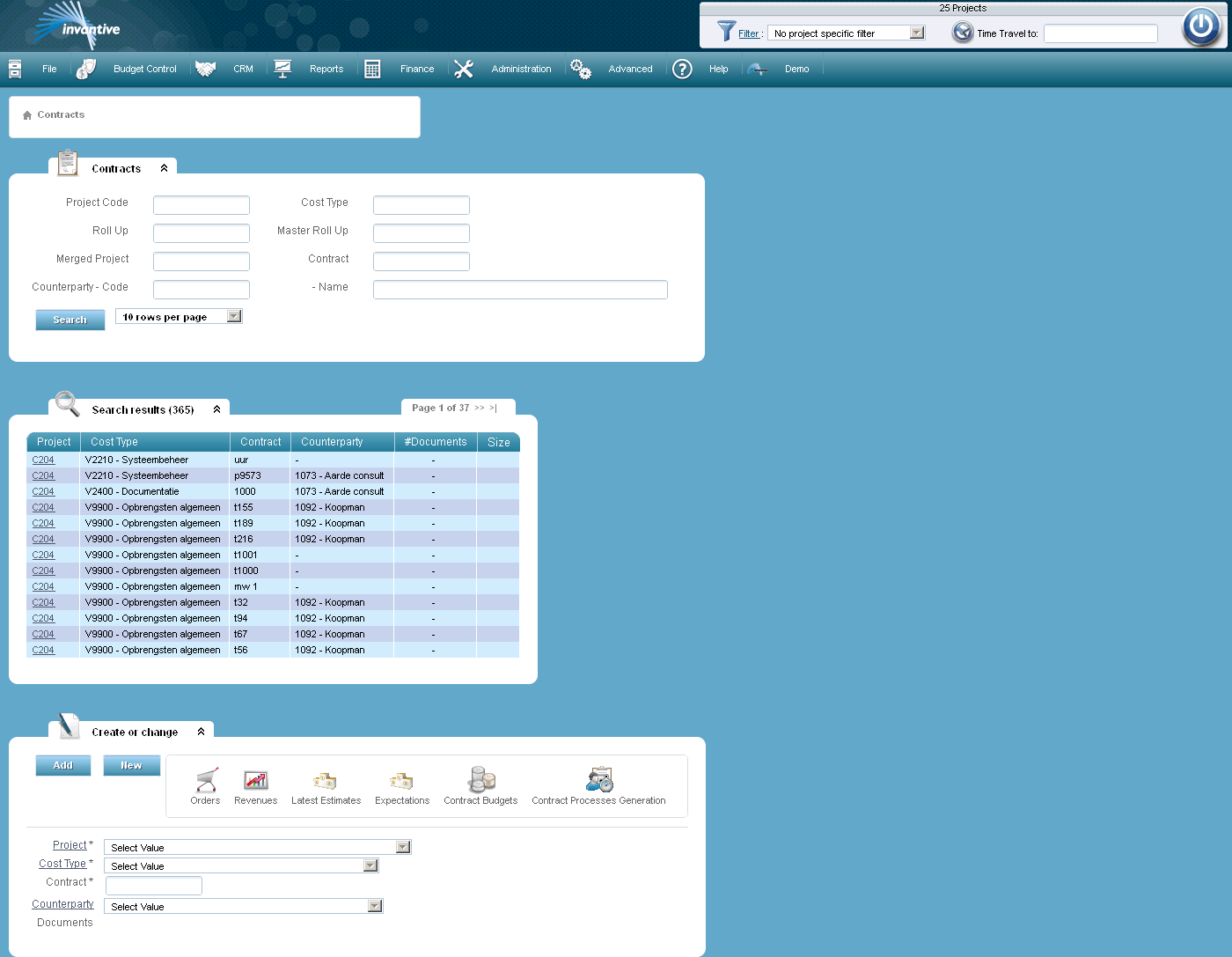The width and height of the screenshot is (1232, 957).
Task: Open the Administration menu
Action: 521,69
